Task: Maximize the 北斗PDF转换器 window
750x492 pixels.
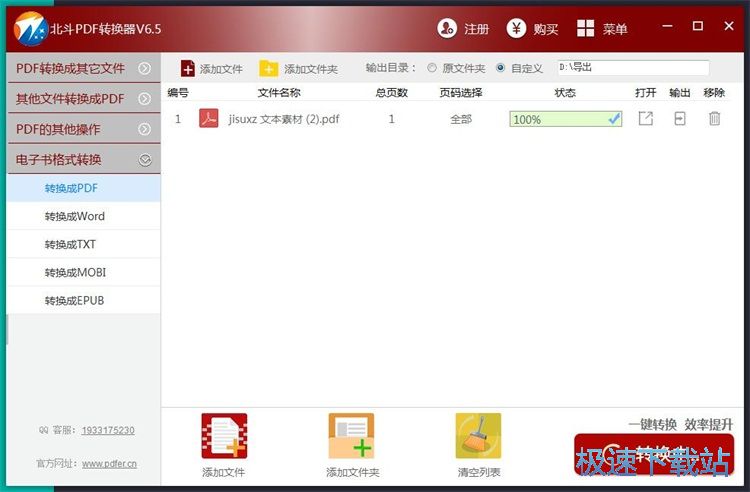Action: click(698, 26)
